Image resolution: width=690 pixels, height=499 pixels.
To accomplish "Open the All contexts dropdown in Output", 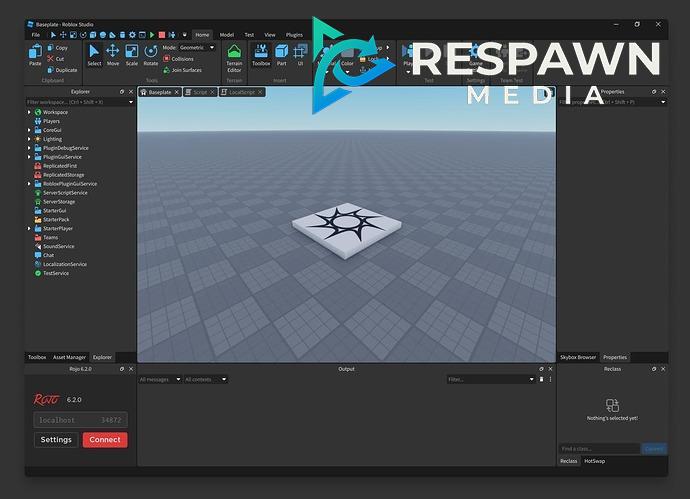I will [206, 379].
